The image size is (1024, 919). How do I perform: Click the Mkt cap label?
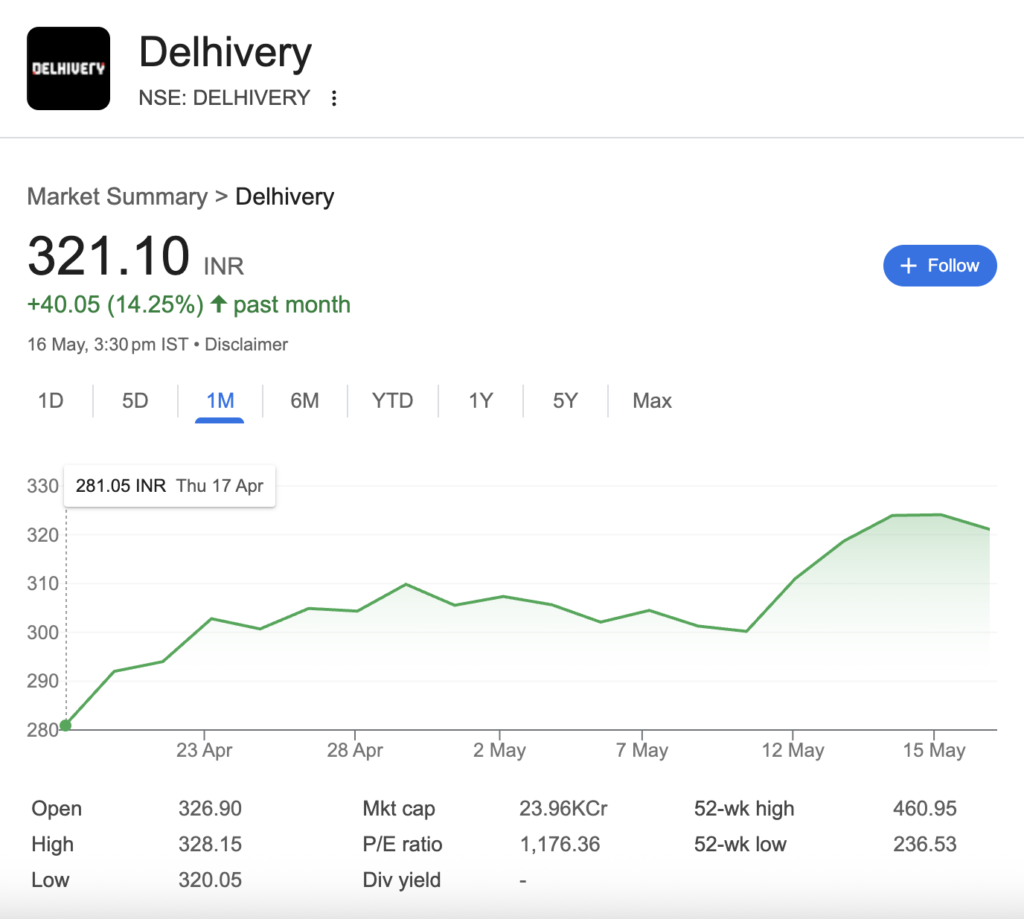(x=398, y=809)
